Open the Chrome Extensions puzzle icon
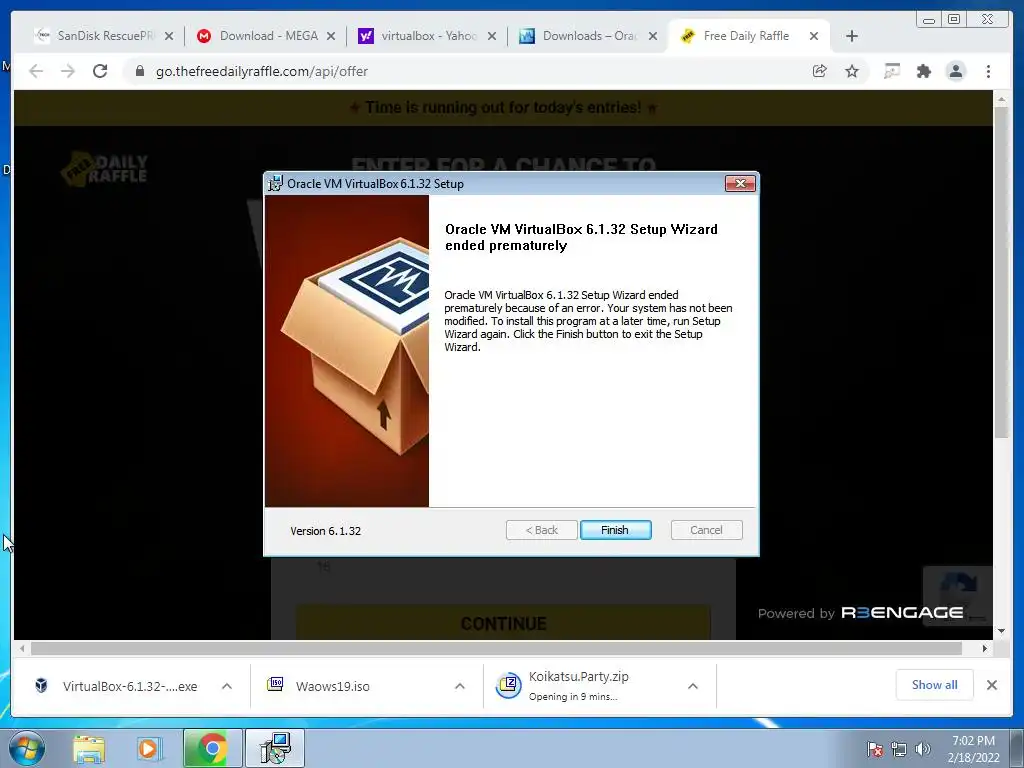This screenshot has width=1024, height=768. 923,71
